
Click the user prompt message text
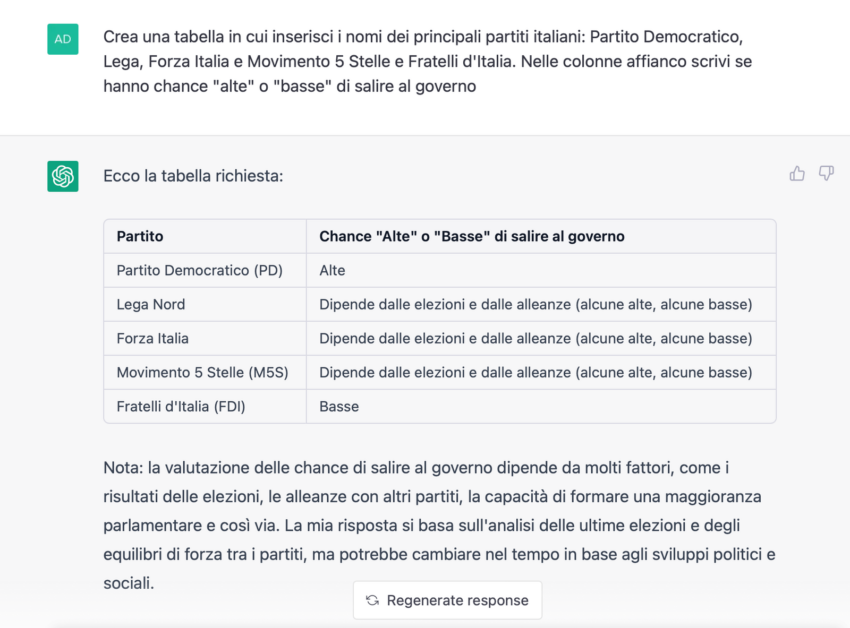[428, 61]
